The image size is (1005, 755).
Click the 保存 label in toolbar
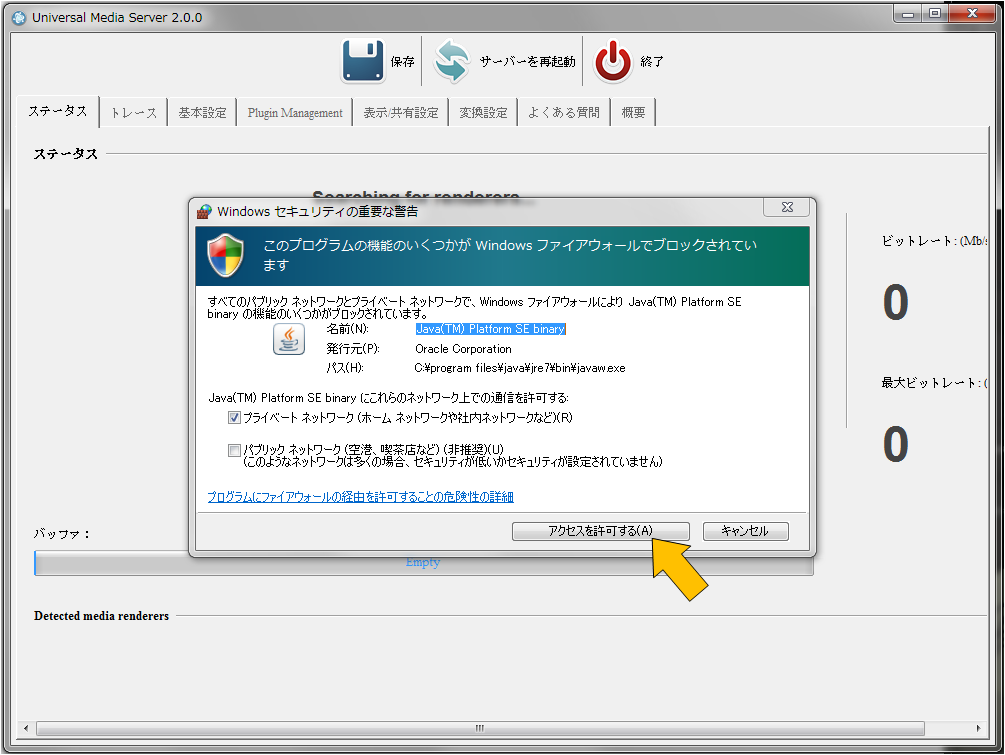(x=403, y=62)
